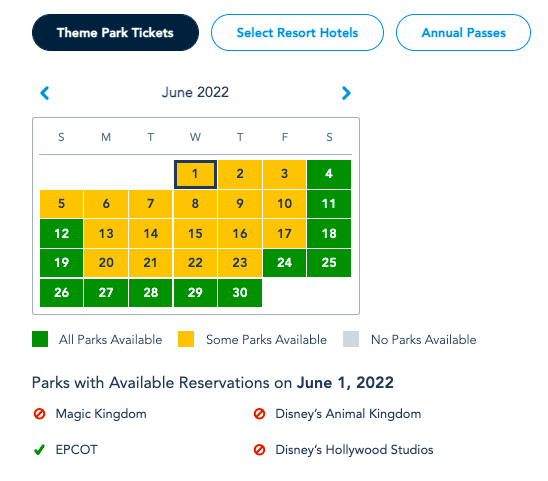Pick June 27 date cell

[x=106, y=293]
